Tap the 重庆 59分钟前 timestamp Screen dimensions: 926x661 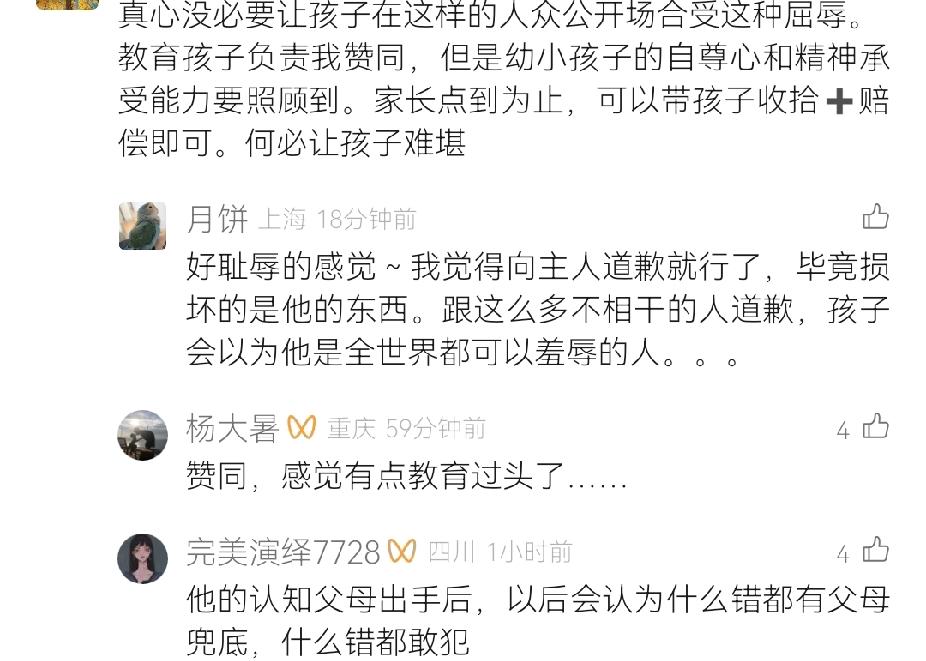pos(406,428)
